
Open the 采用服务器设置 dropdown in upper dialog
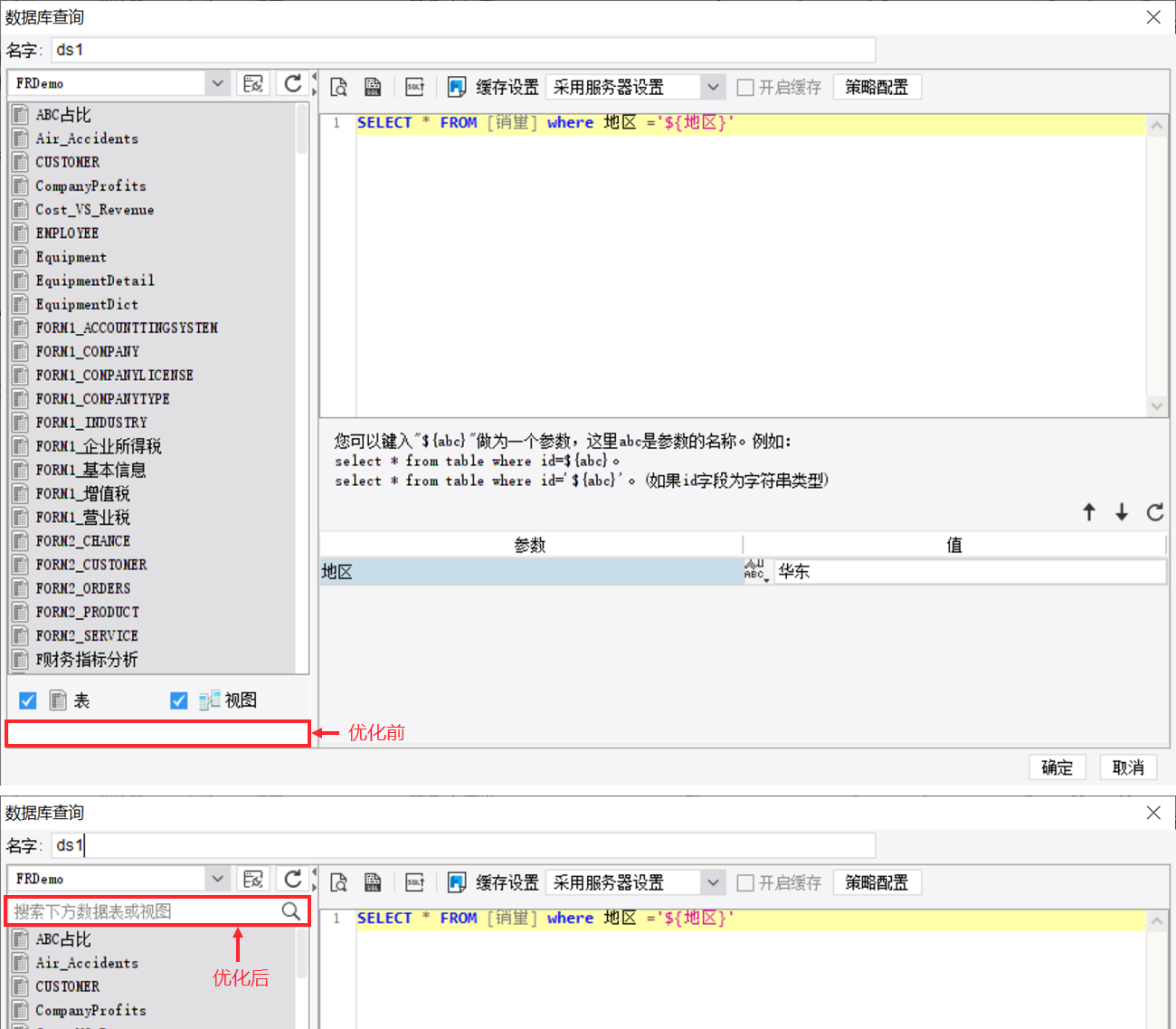click(713, 87)
